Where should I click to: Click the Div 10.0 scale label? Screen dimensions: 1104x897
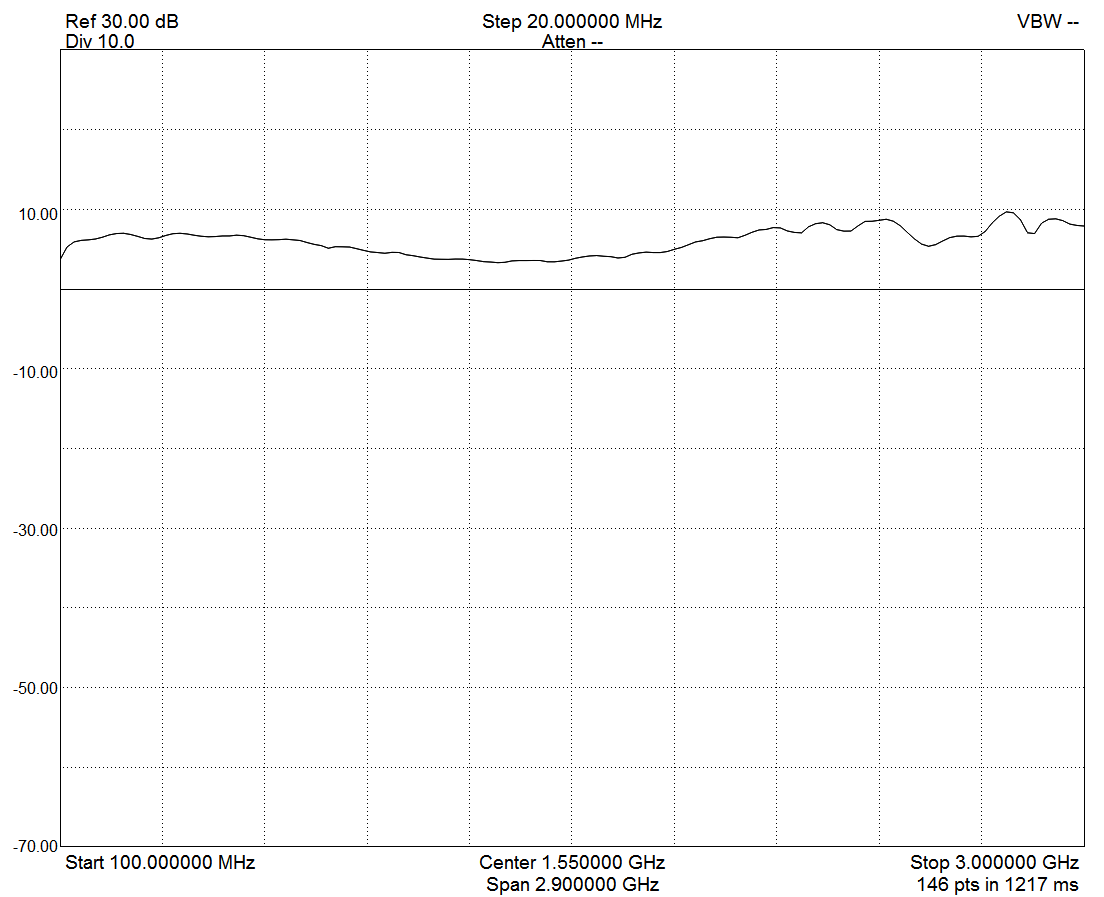pyautogui.click(x=99, y=41)
